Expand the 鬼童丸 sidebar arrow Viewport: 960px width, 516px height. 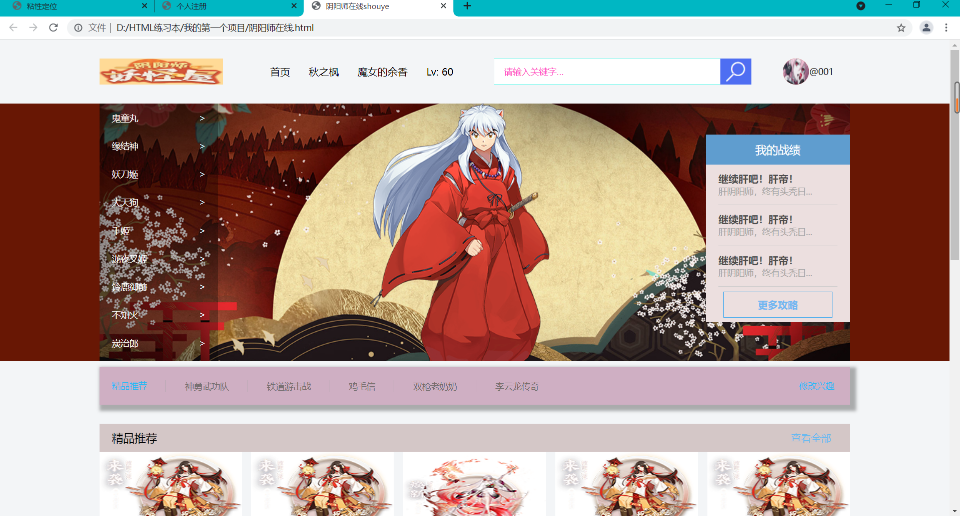(x=202, y=119)
